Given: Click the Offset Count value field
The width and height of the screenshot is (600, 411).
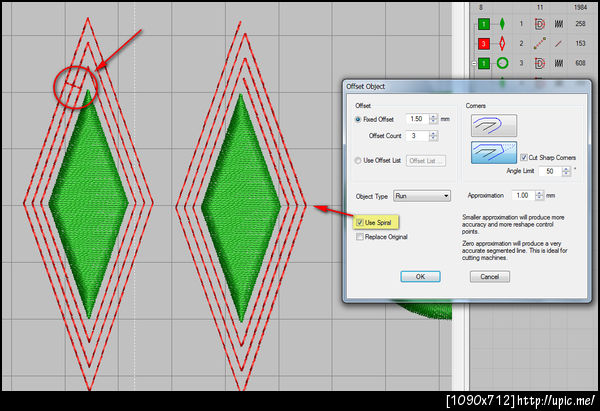Looking at the screenshot, I should [418, 136].
